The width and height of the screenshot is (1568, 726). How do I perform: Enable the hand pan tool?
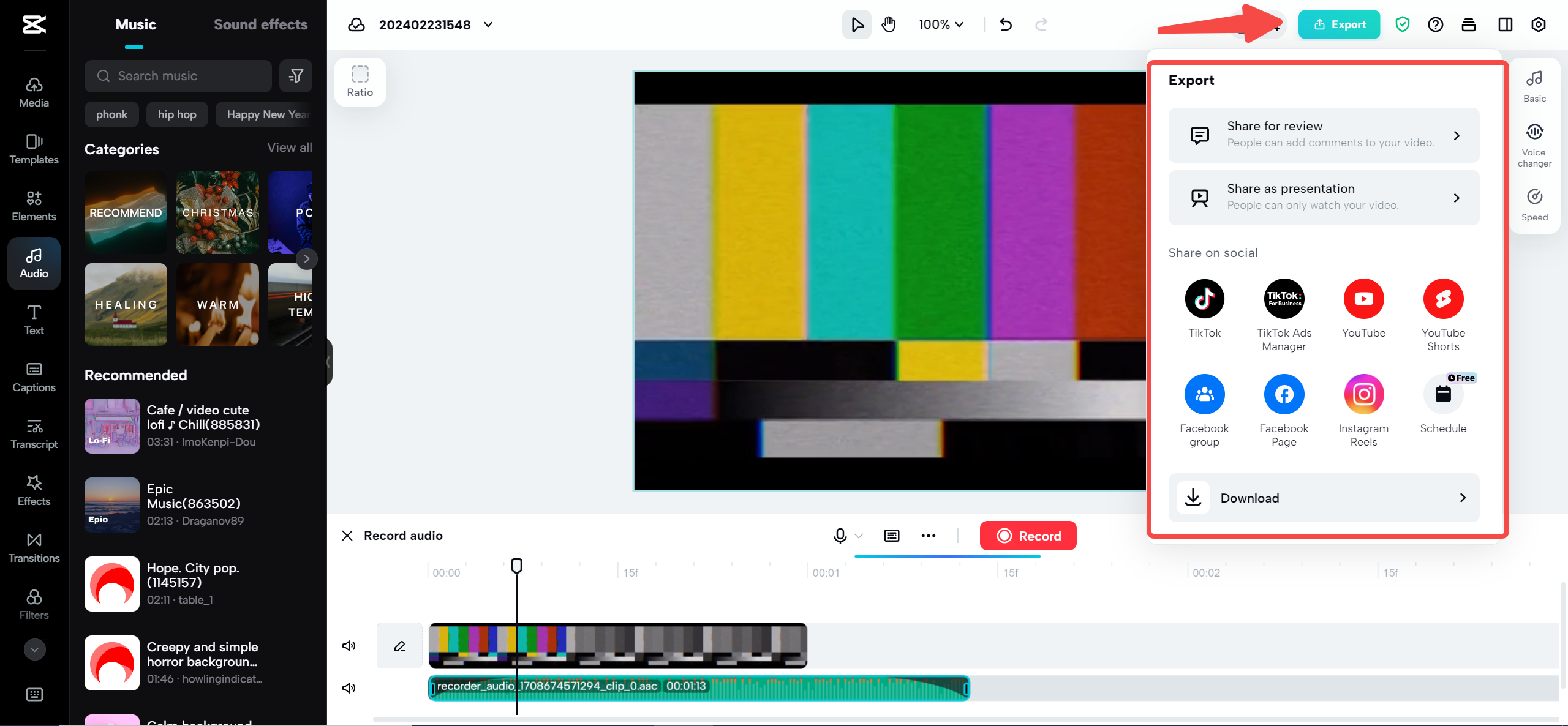pyautogui.click(x=888, y=24)
